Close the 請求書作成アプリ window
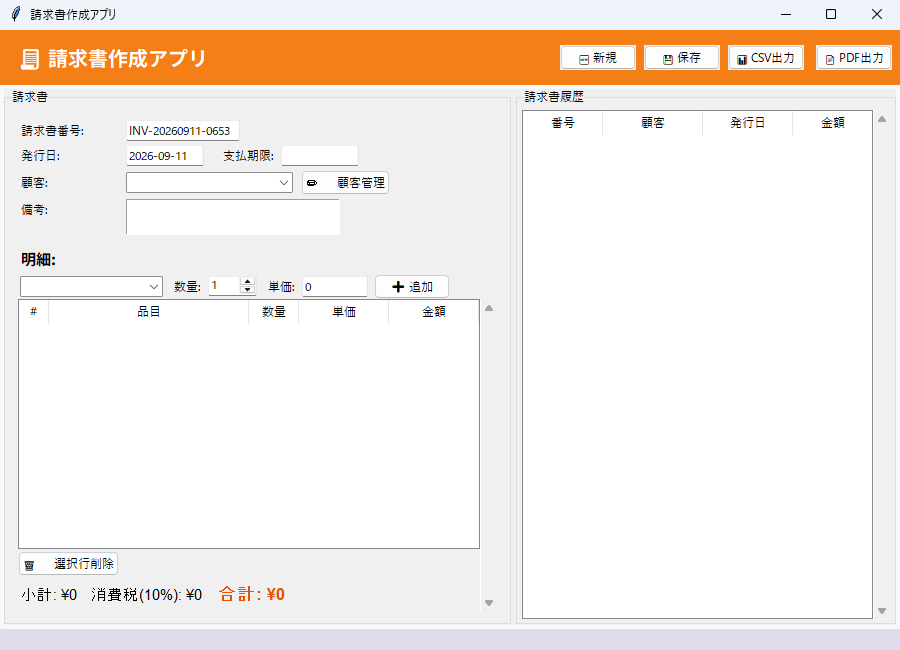 click(x=876, y=14)
